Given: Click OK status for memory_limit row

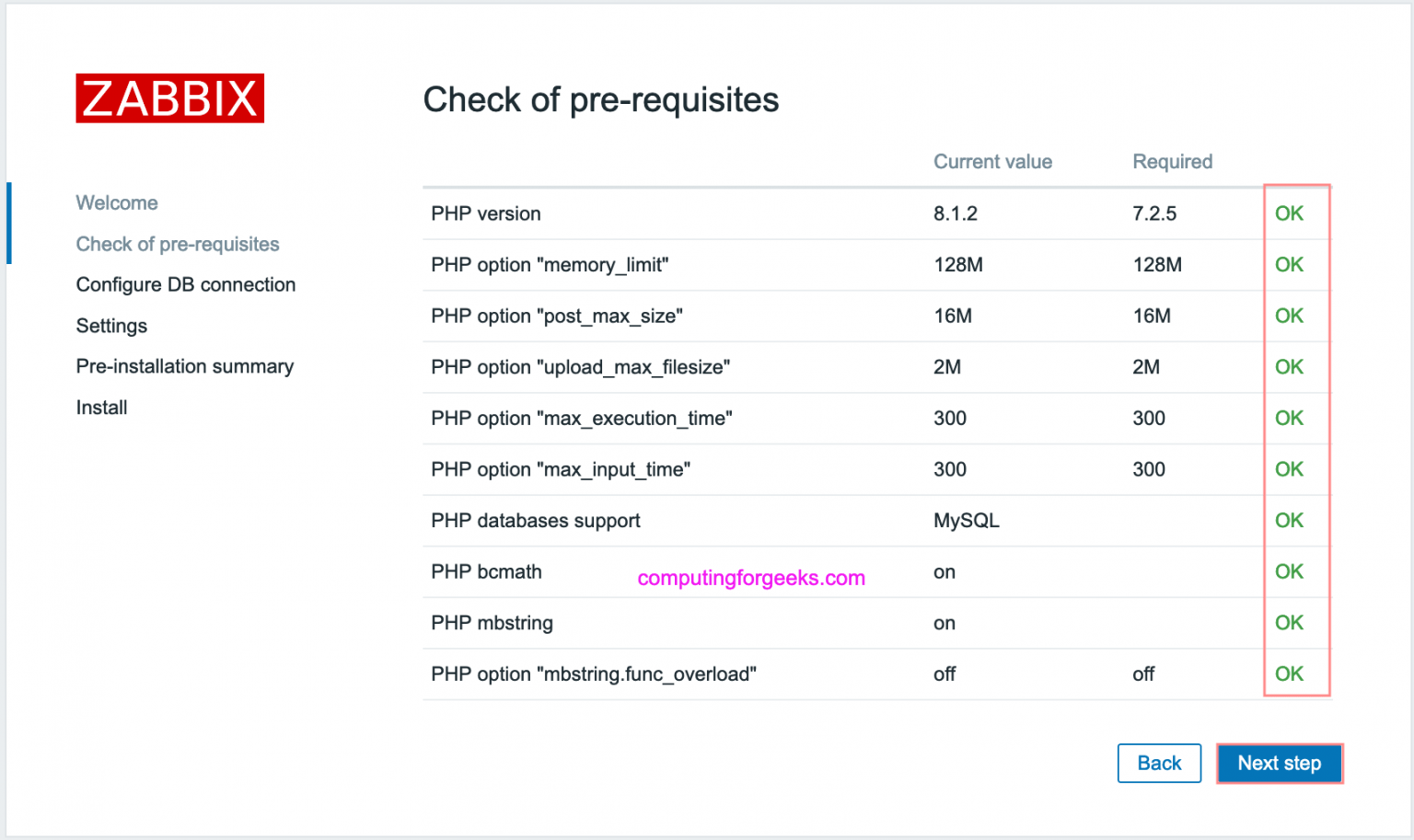Looking at the screenshot, I should point(1289,265).
